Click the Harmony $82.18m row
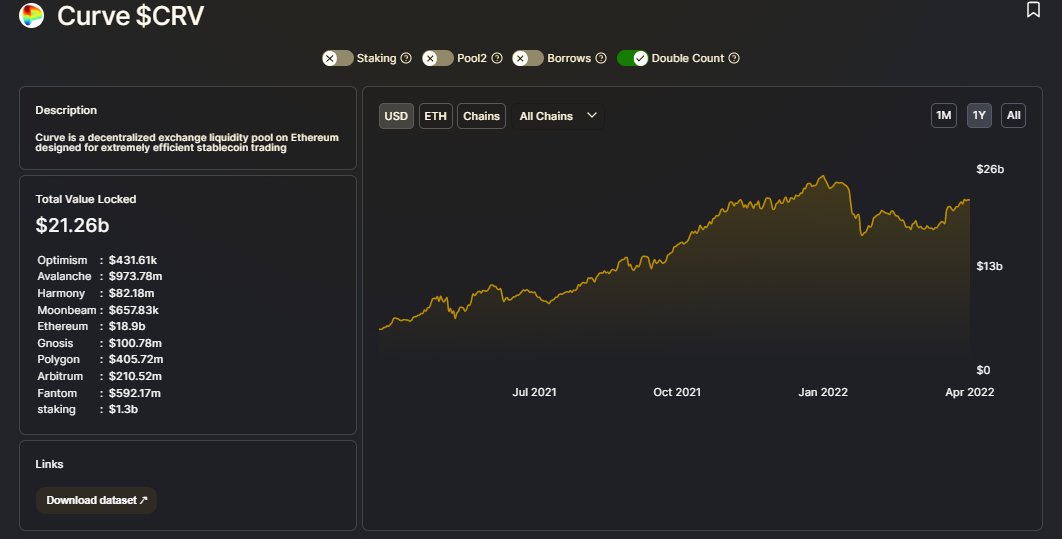Screen dimensions: 1062x539 [95, 293]
